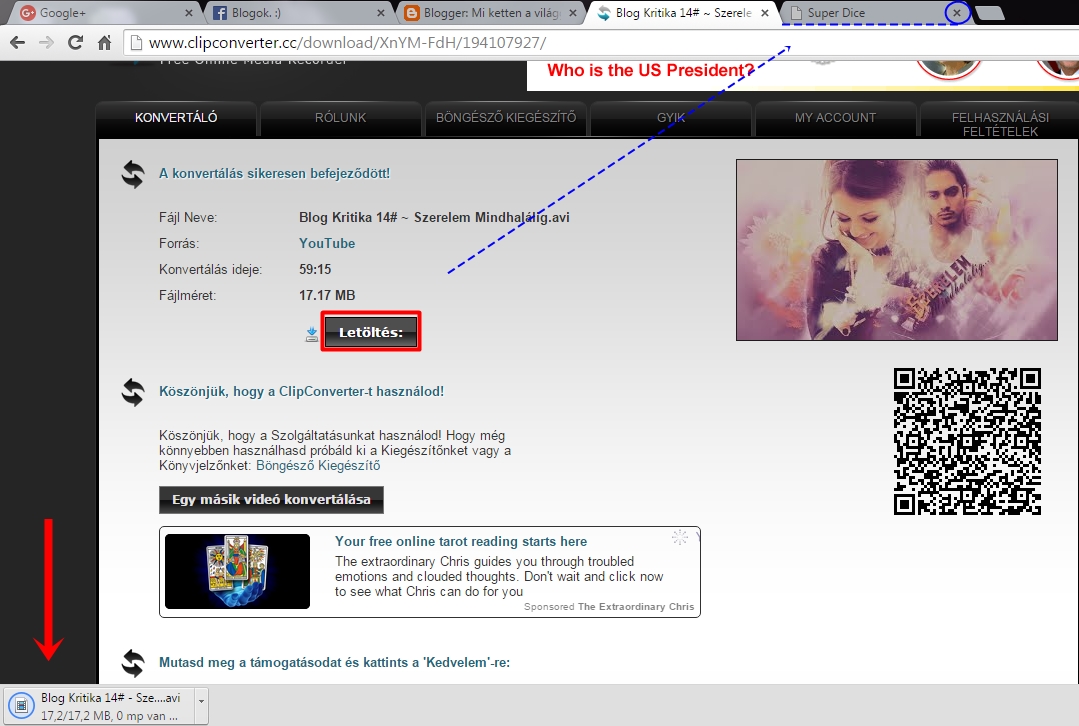Click the YouTube source link
The image size is (1079, 726).
327,243
